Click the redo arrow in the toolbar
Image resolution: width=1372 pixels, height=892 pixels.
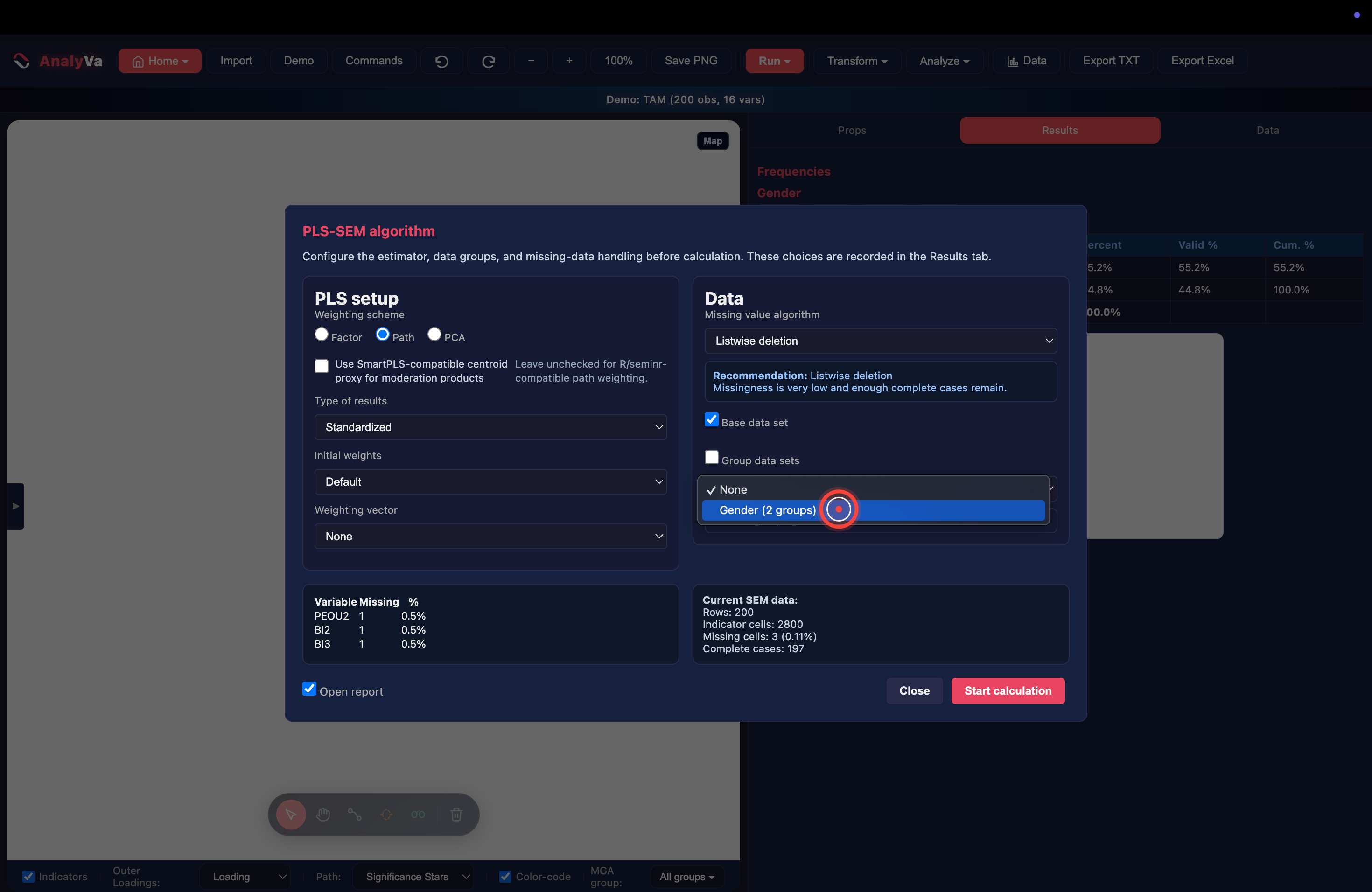click(x=488, y=61)
